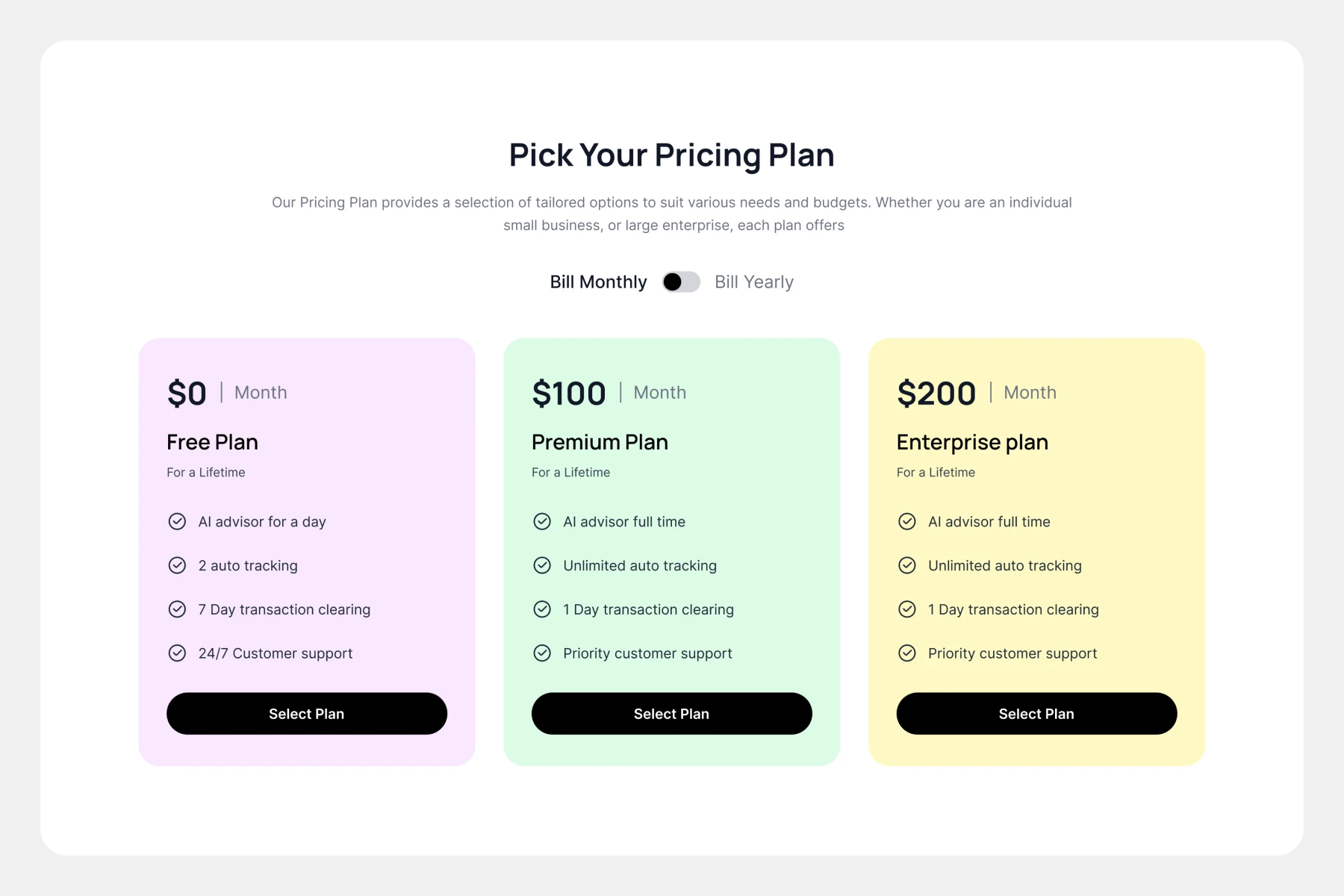The width and height of the screenshot is (1344, 896).
Task: Click checkmark beside Premium Unlimited auto tracking
Action: [542, 565]
